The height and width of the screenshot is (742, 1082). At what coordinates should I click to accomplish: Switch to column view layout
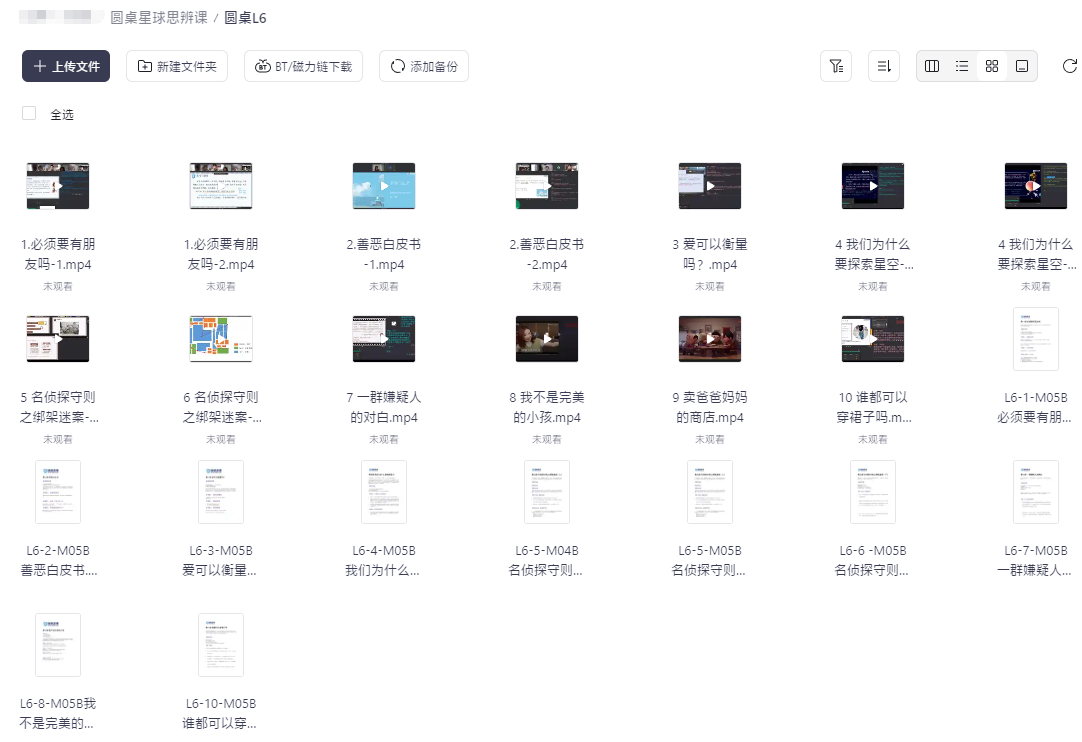[x=932, y=66]
